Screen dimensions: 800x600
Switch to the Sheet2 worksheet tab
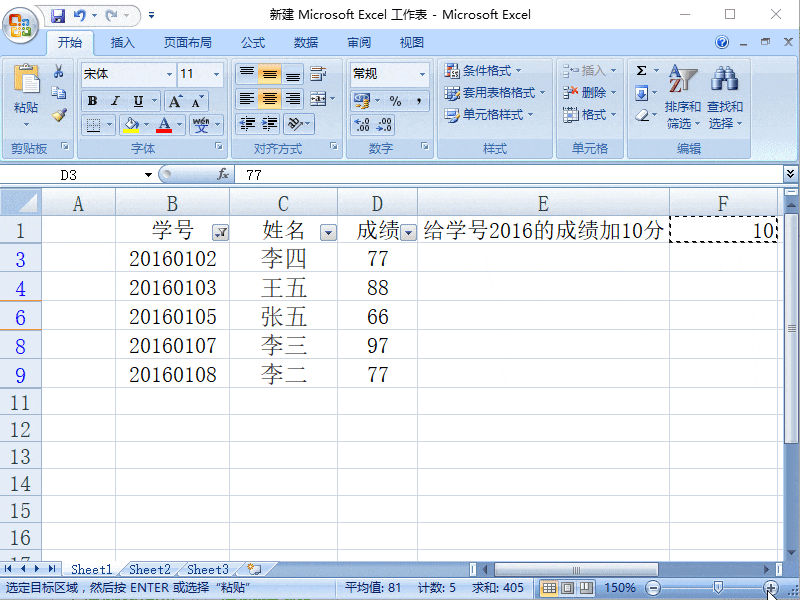tap(148, 568)
